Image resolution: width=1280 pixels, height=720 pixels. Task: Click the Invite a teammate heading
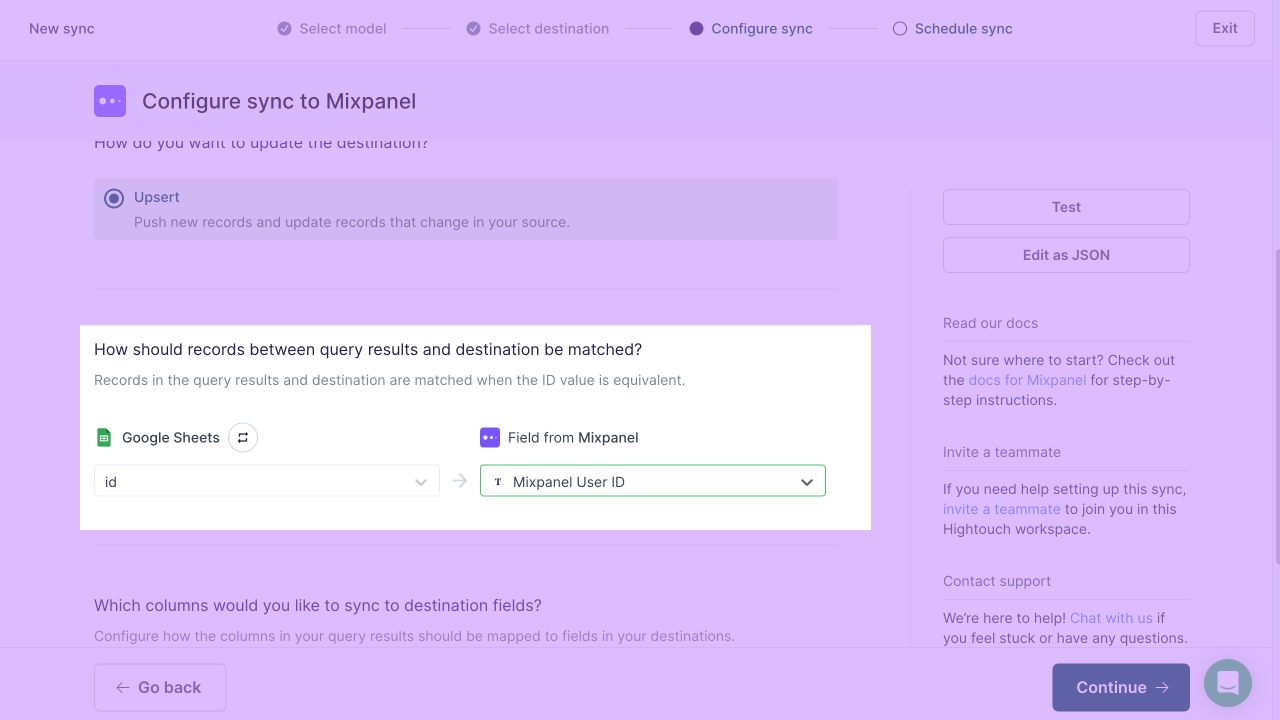[x=1002, y=452]
